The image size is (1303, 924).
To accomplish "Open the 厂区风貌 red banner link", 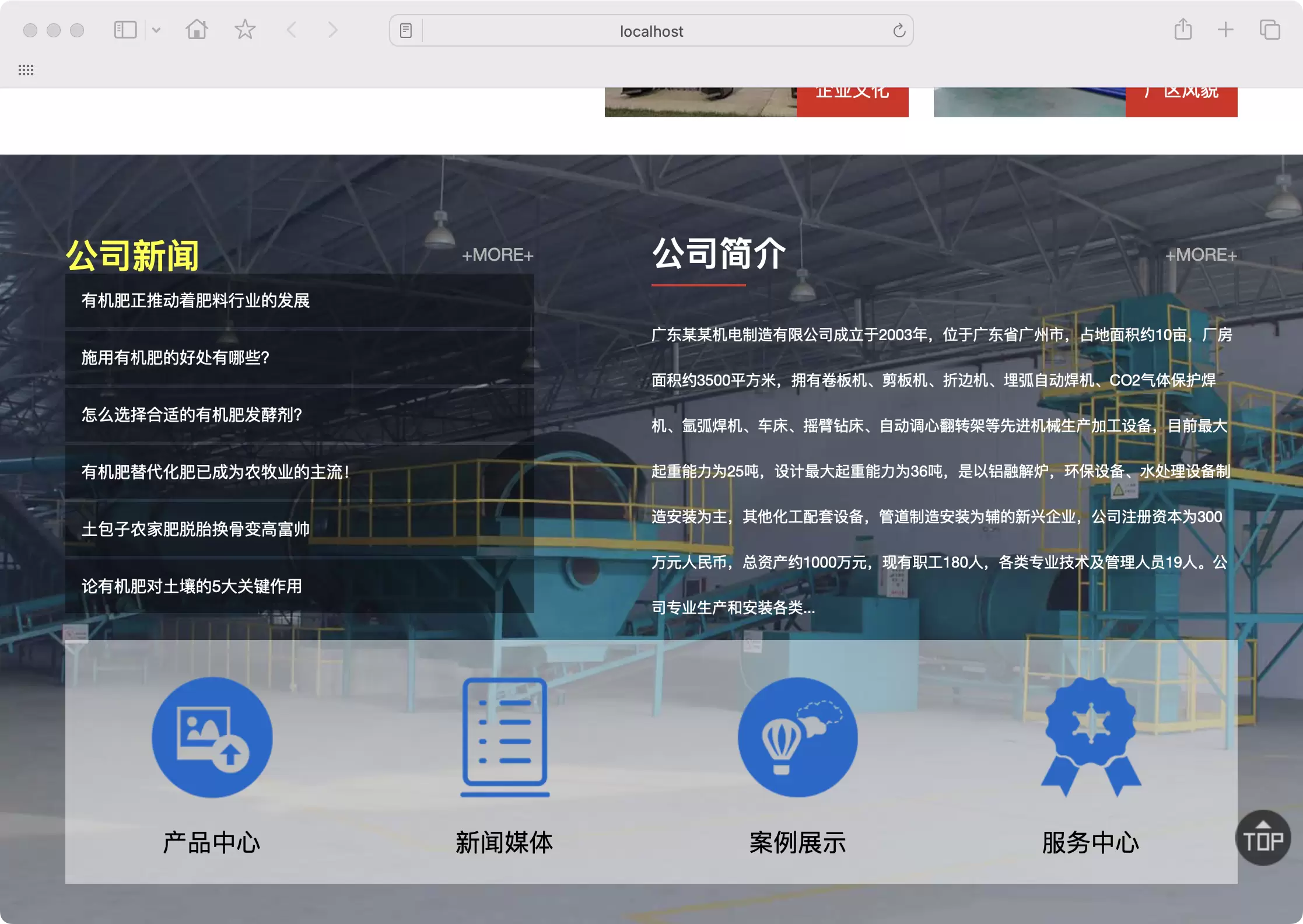I will [1181, 102].
